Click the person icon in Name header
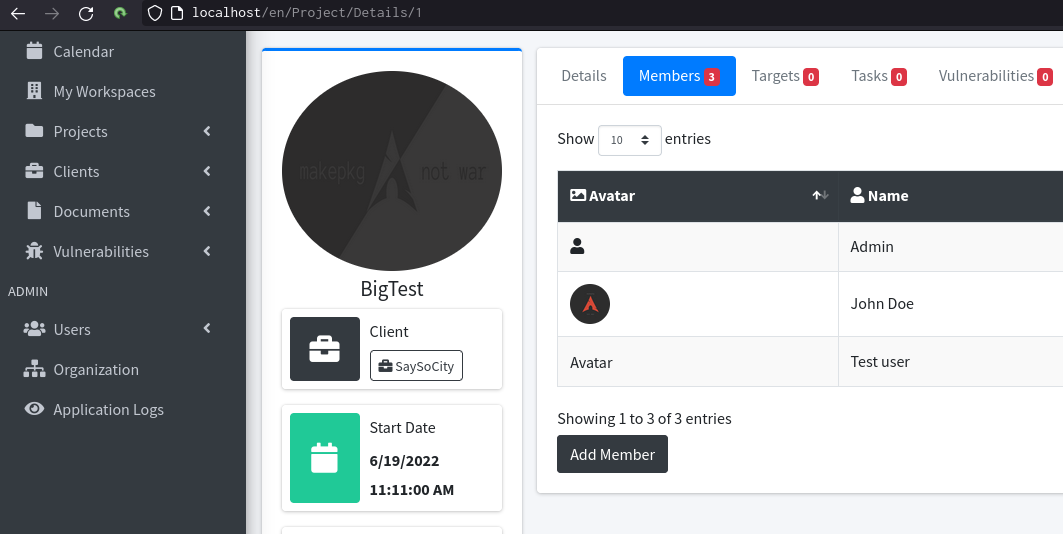The image size is (1063, 534). tap(857, 195)
